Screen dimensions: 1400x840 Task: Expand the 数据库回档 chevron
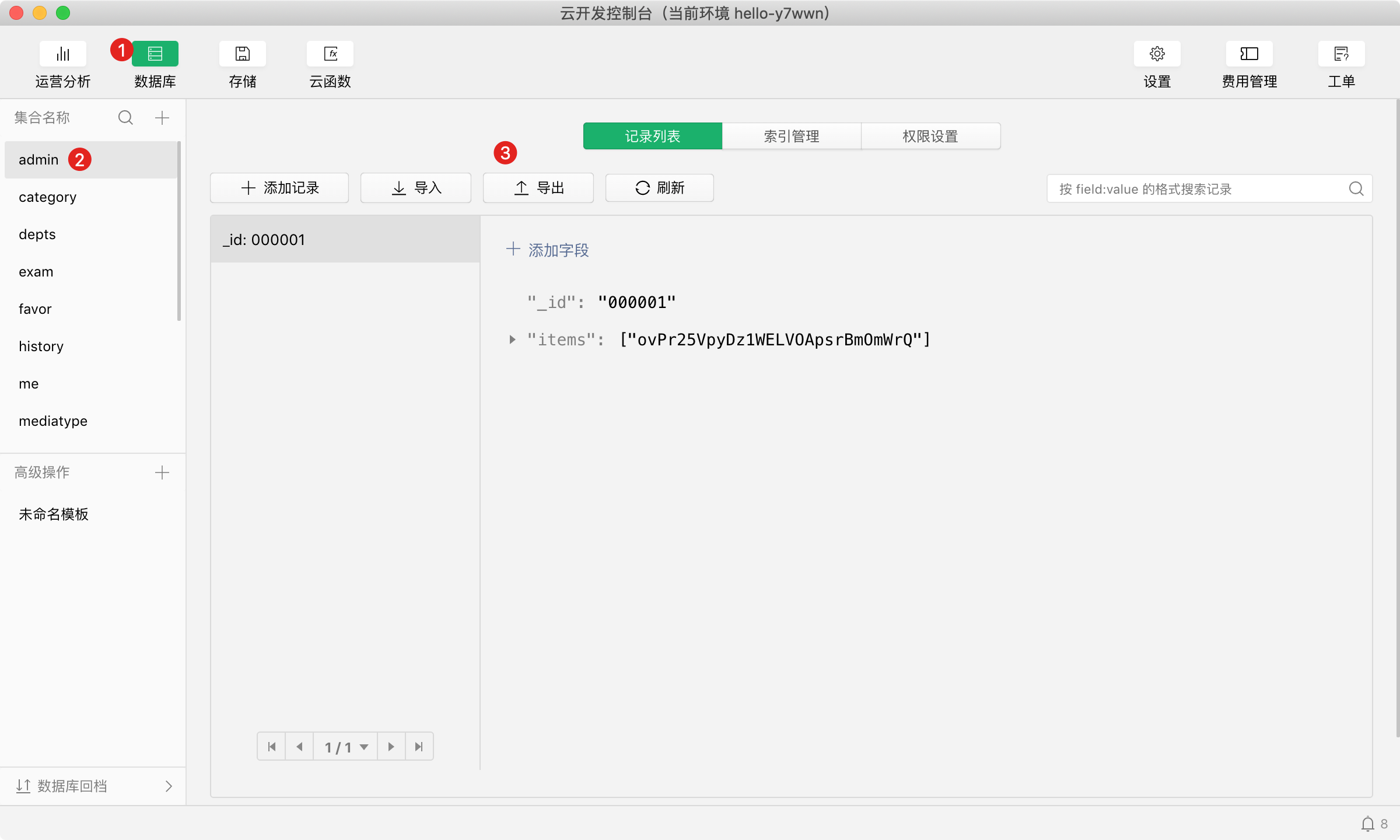tap(169, 786)
